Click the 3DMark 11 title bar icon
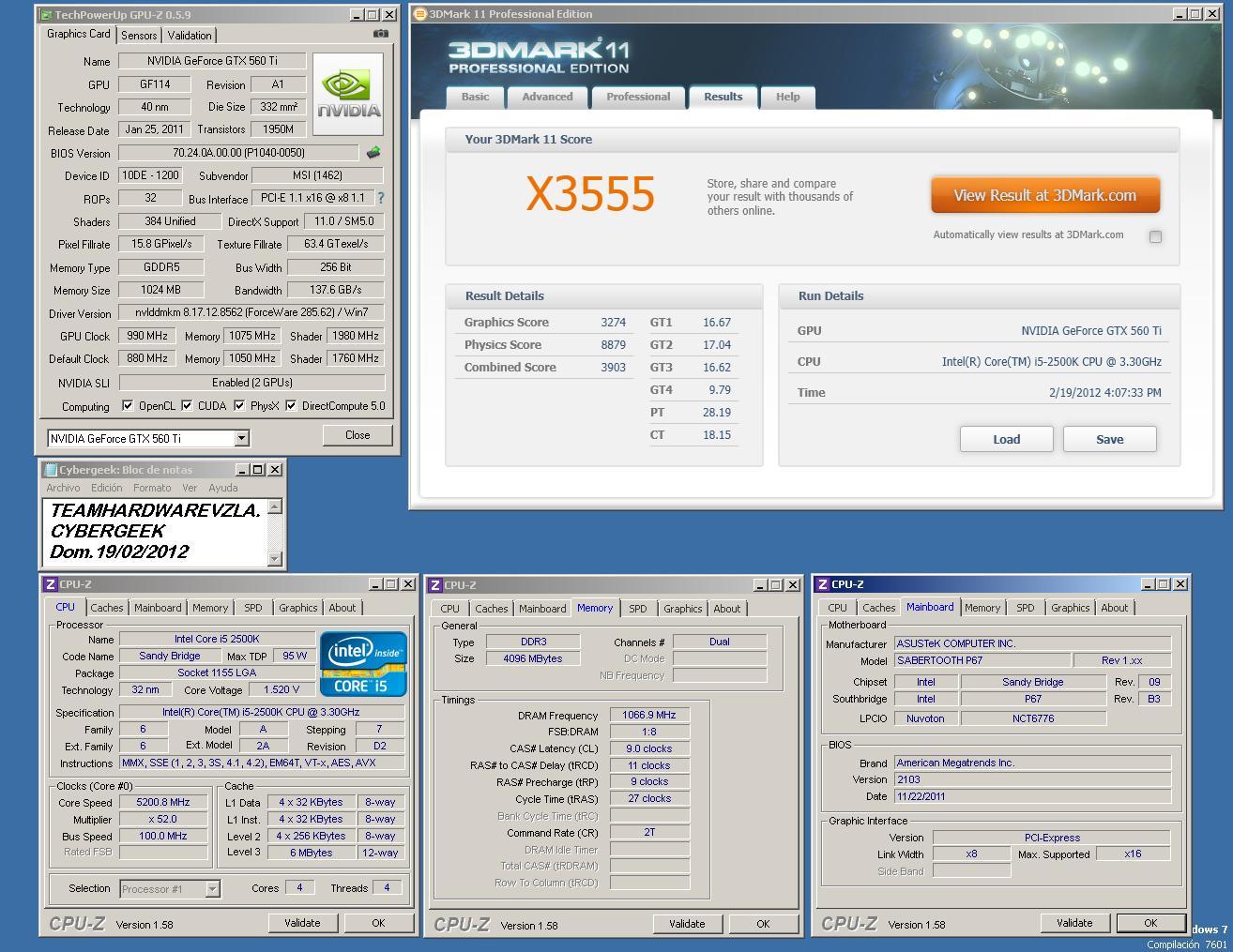 (420, 14)
